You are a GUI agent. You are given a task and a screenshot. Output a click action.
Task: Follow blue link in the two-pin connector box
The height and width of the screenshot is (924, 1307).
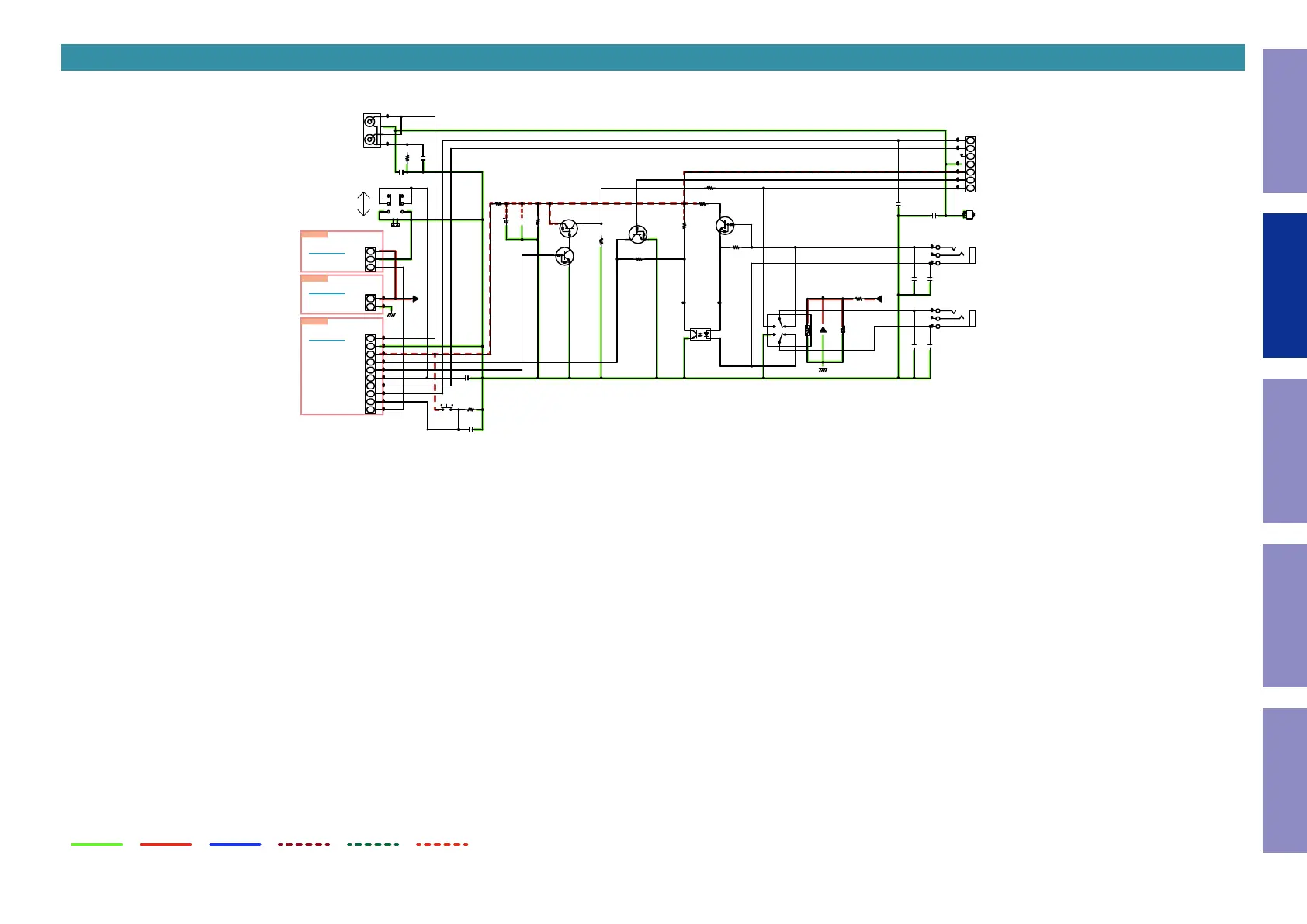tap(326, 293)
